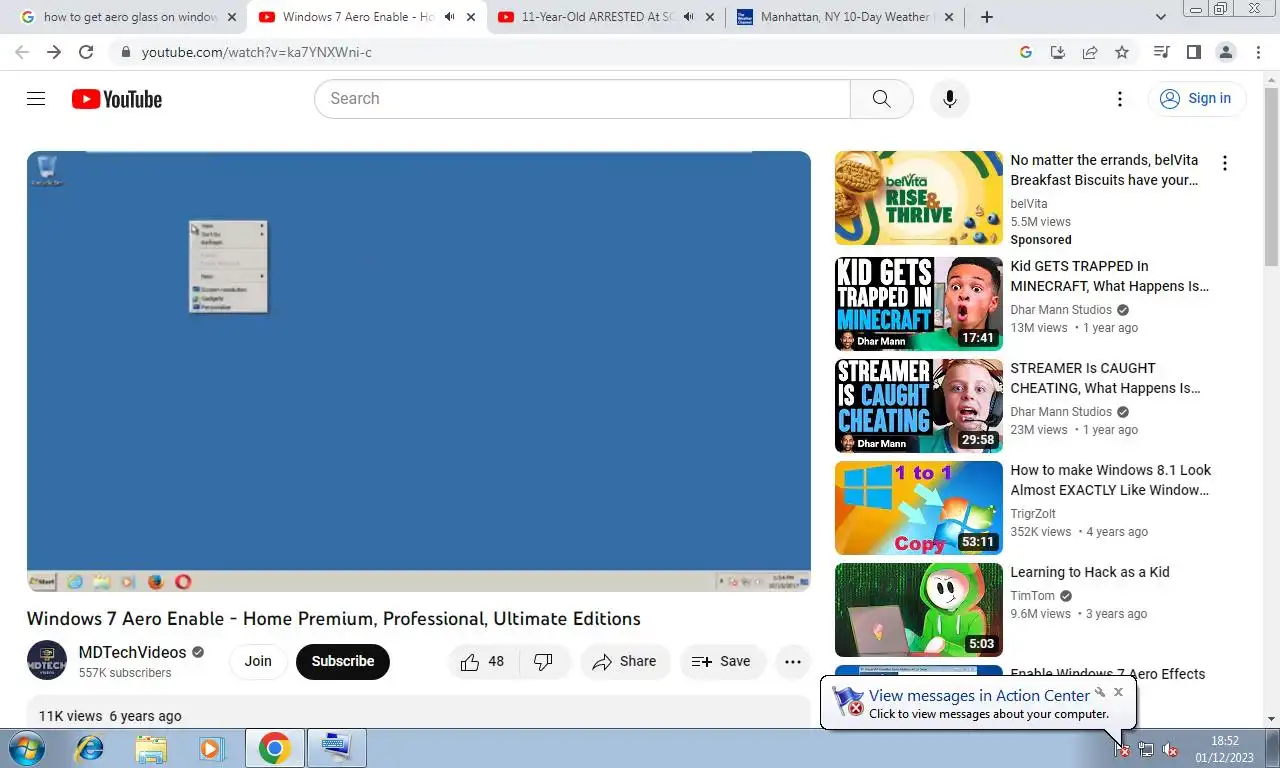Open Windows 8.1 Look video thumbnail
Viewport: 1280px width, 768px height.
919,508
